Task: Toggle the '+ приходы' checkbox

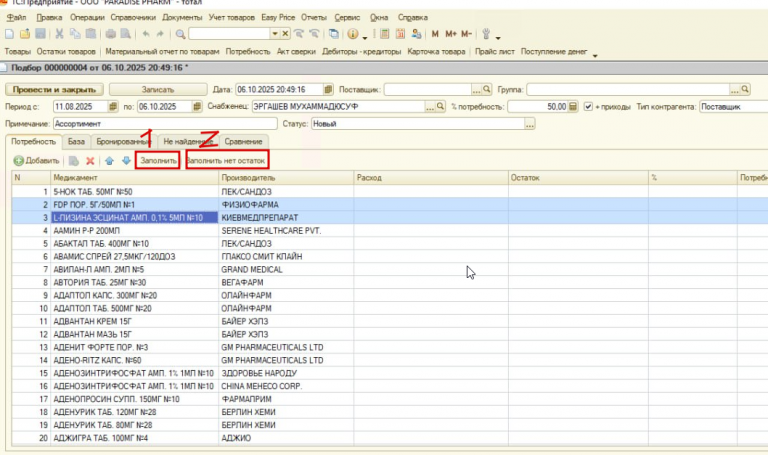Action: tap(589, 106)
